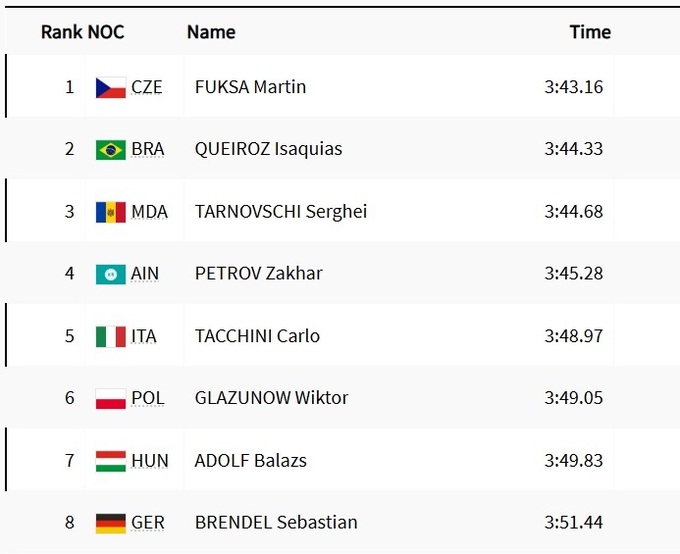Click the MDA country code

pos(150,212)
